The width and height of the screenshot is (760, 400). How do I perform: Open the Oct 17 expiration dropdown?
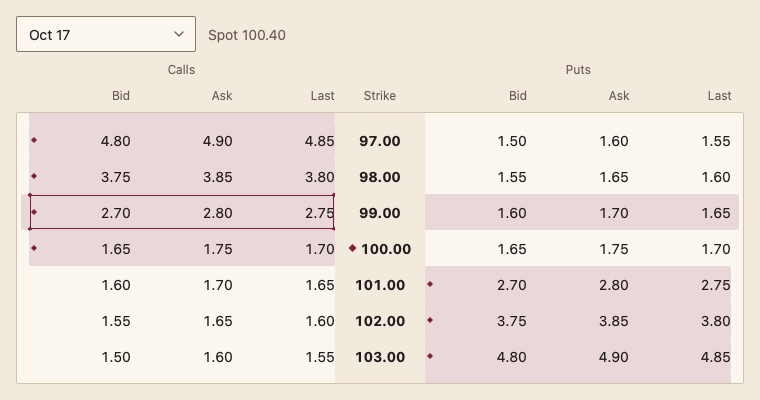106,34
